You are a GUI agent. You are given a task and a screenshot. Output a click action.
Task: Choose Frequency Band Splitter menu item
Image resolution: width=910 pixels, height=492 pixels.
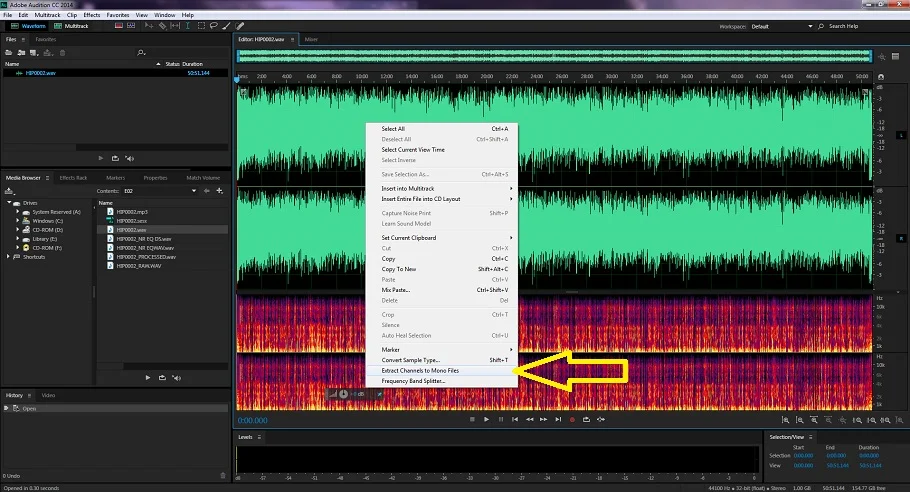click(442, 381)
